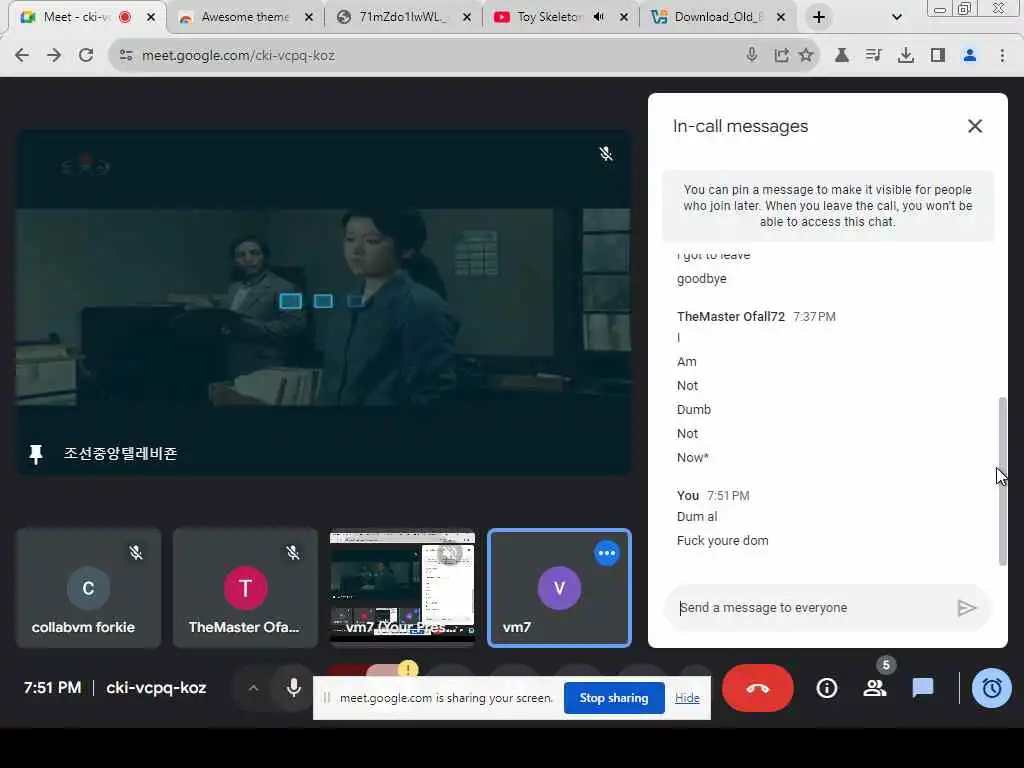Select the collabvm forkie participant tile

tap(88, 588)
